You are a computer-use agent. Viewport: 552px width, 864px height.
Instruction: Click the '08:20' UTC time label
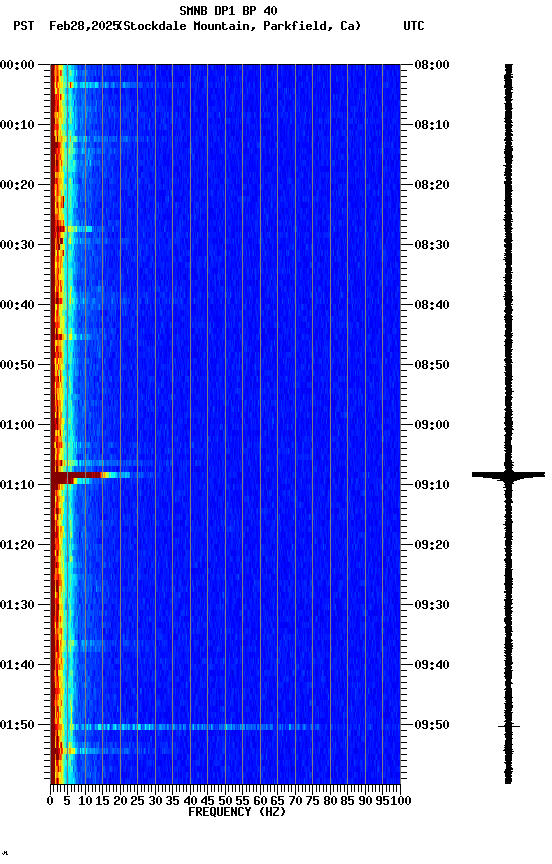(x=432, y=185)
